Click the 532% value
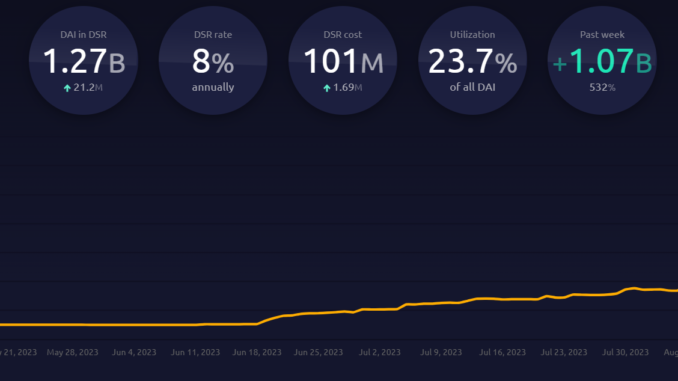678x381 pixels. point(602,87)
